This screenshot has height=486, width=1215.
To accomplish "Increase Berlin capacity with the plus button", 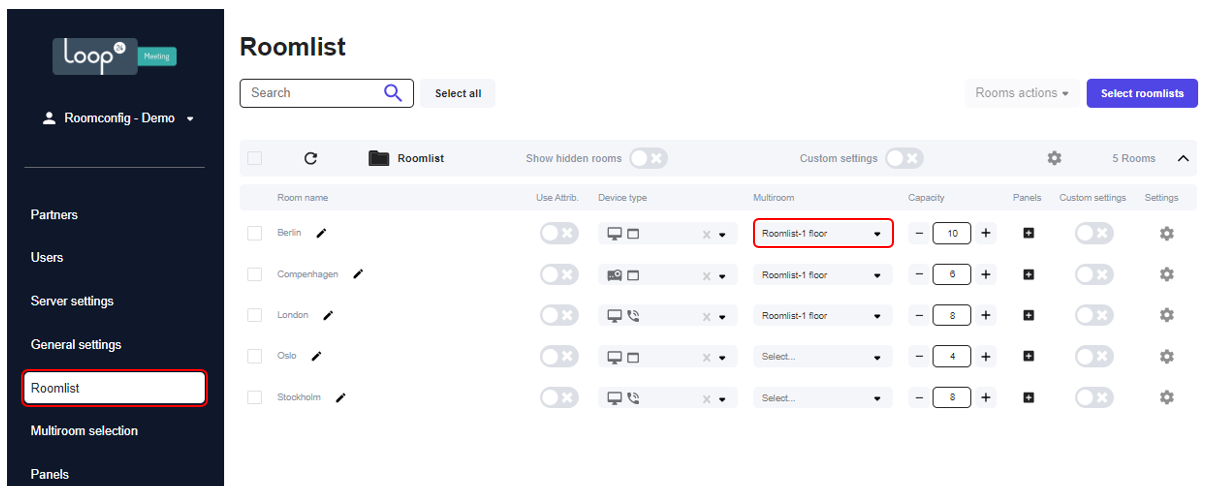I will click(x=986, y=233).
